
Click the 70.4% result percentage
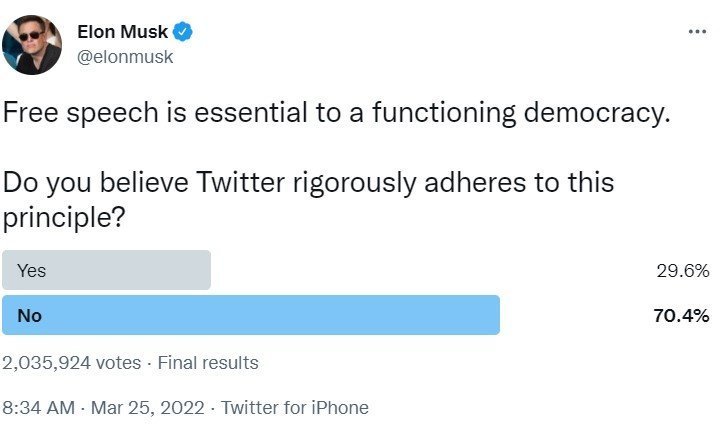coord(683,316)
